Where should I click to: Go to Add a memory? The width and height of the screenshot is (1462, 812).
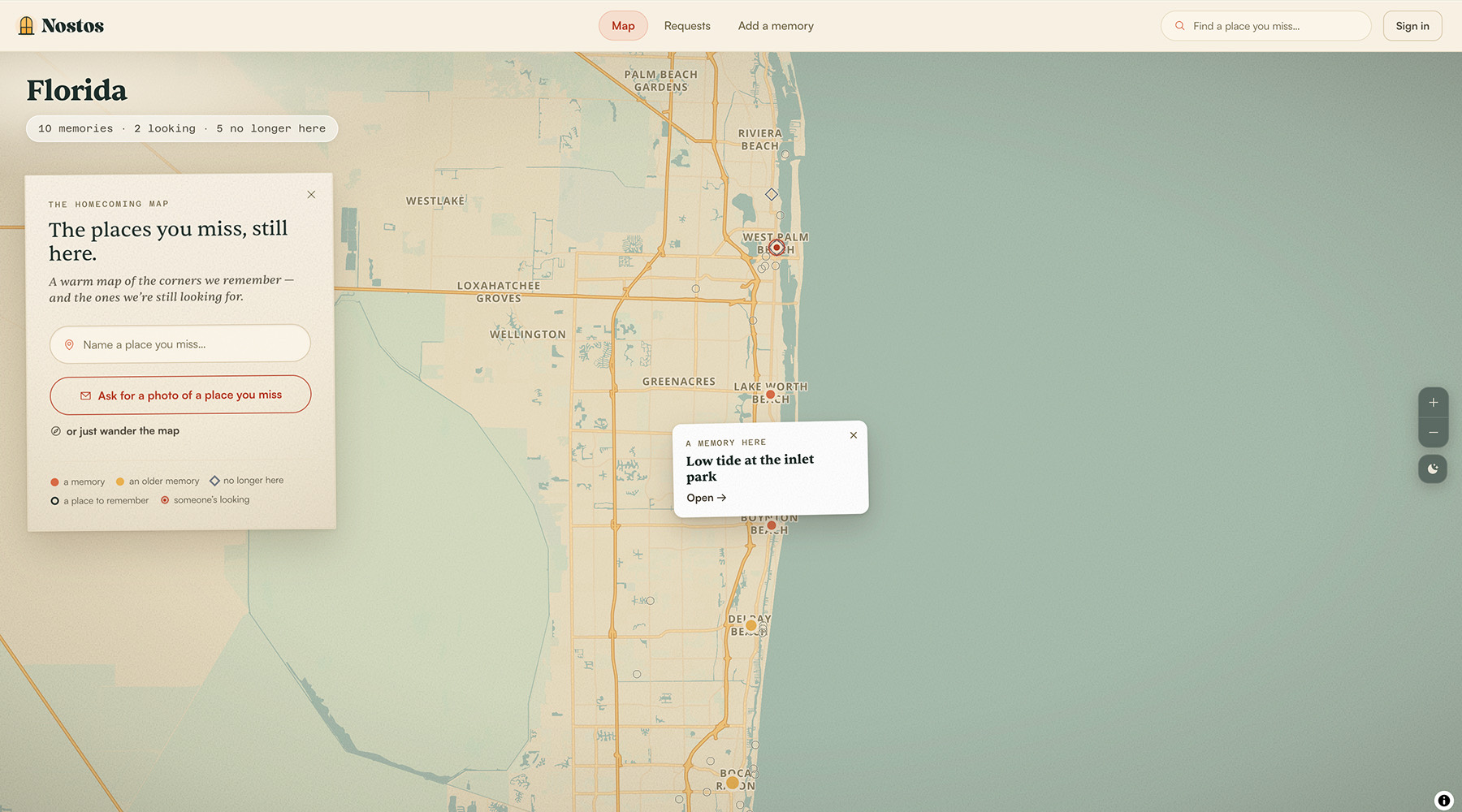pyautogui.click(x=776, y=26)
